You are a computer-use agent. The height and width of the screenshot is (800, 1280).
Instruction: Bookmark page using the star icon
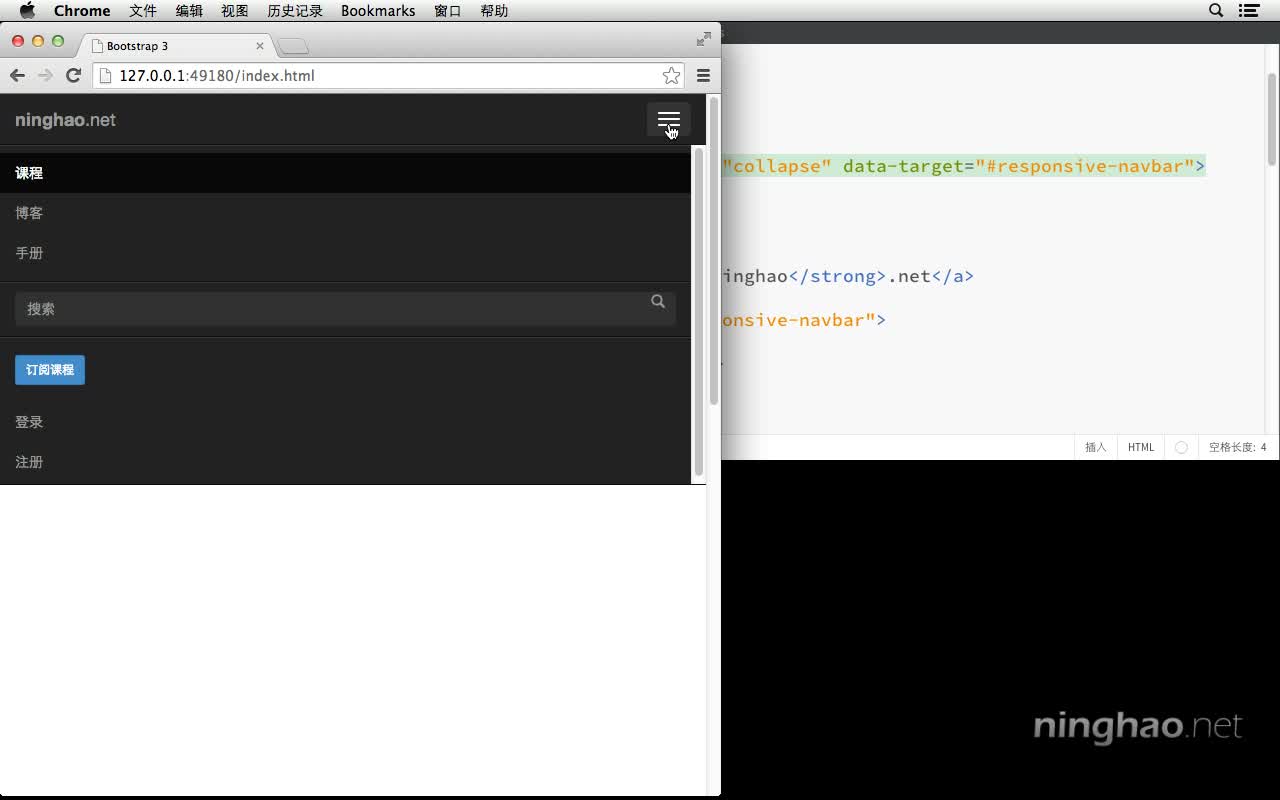pos(671,76)
